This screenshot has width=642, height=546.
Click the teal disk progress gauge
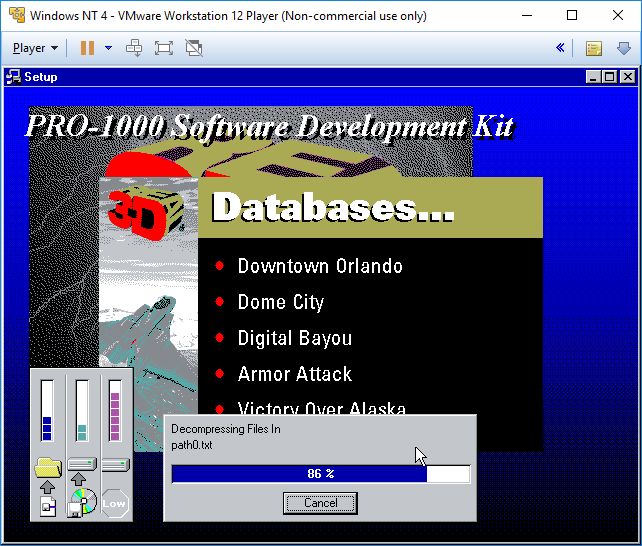coord(82,411)
